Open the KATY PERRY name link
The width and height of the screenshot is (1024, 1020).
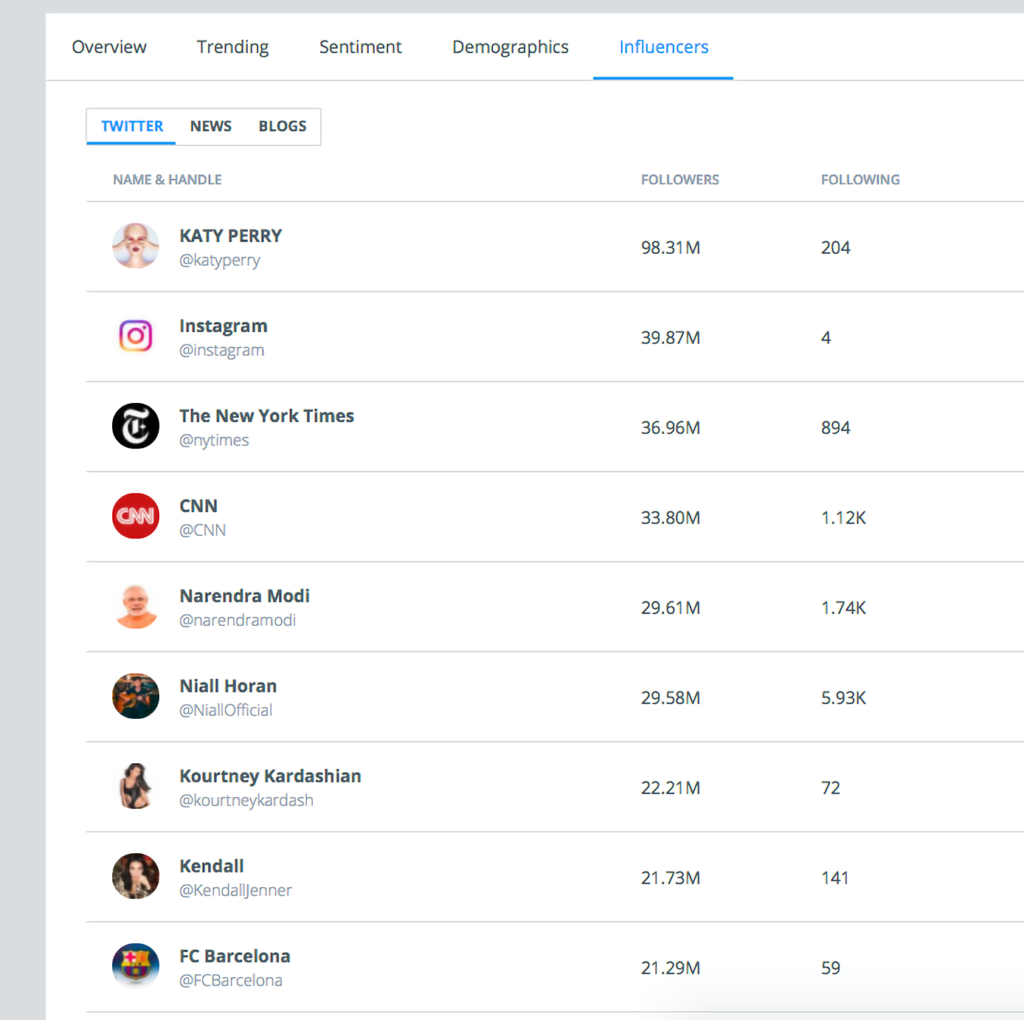pyautogui.click(x=231, y=236)
